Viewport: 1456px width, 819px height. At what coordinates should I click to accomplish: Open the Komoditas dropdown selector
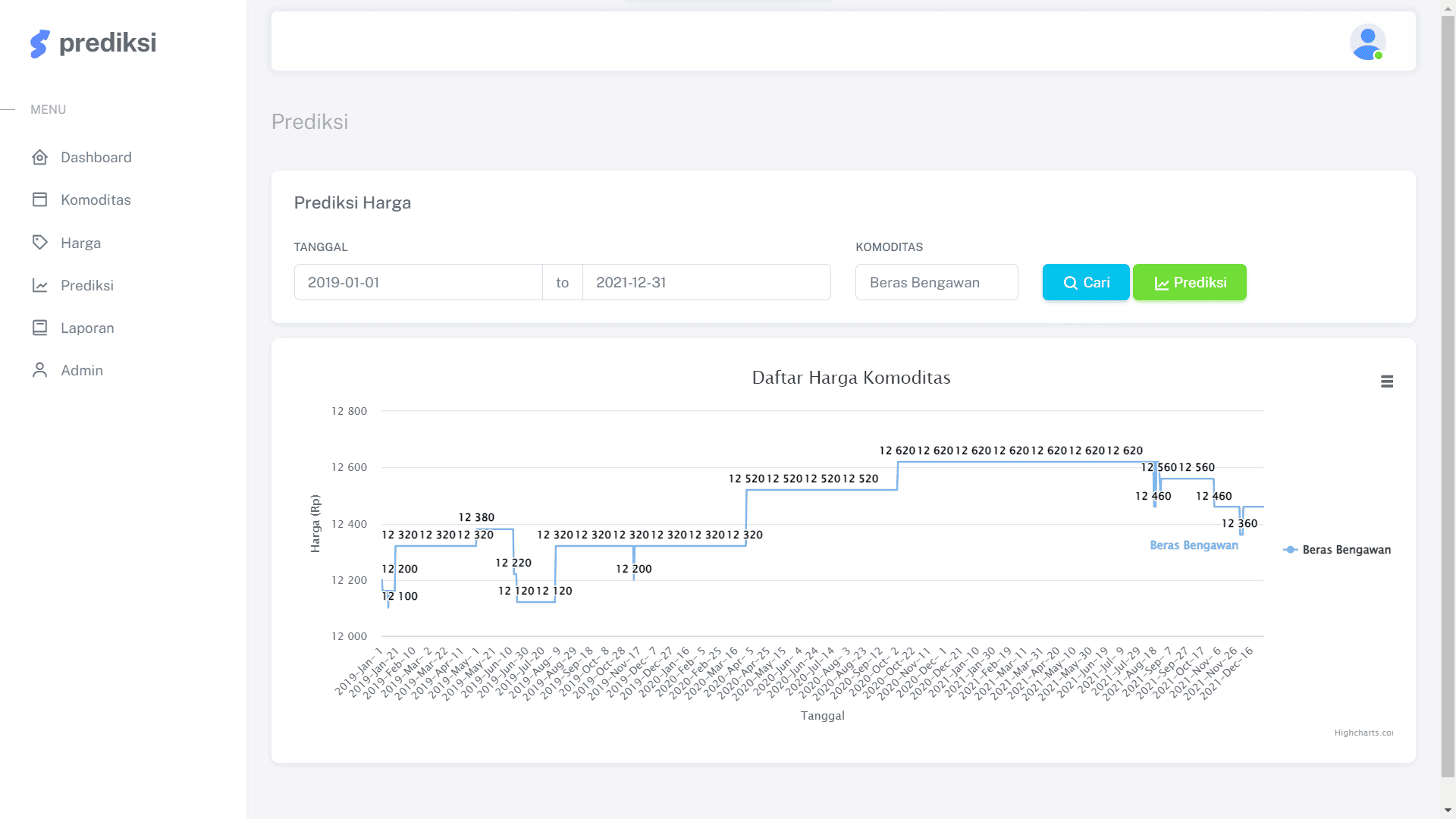click(937, 282)
